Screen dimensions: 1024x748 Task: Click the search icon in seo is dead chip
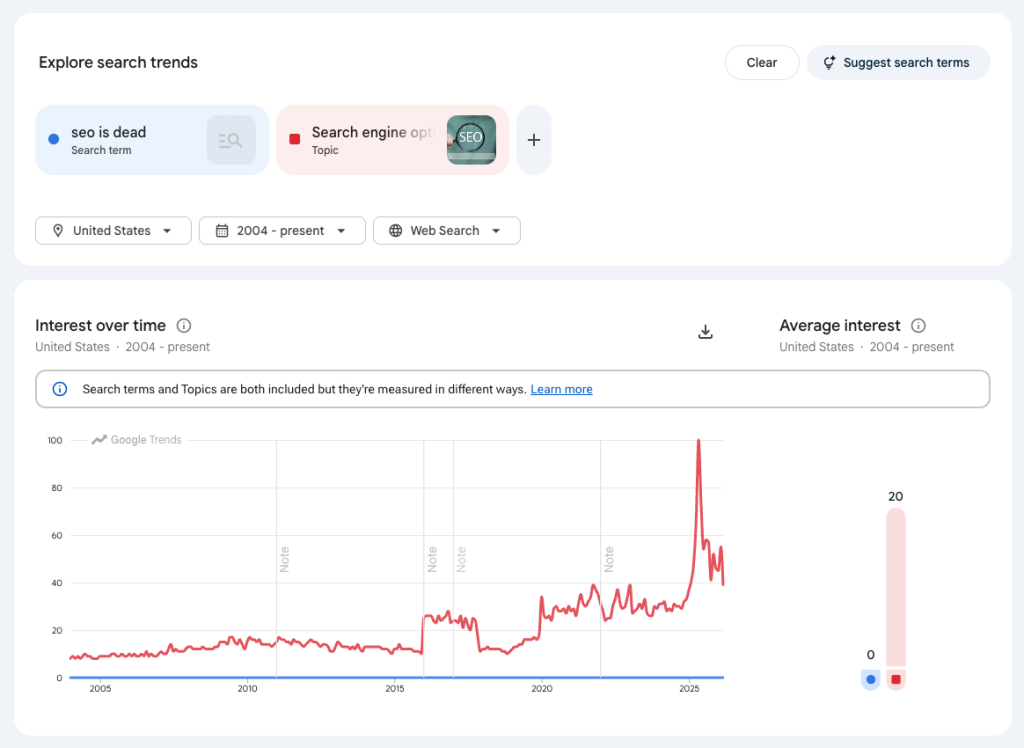(x=231, y=140)
